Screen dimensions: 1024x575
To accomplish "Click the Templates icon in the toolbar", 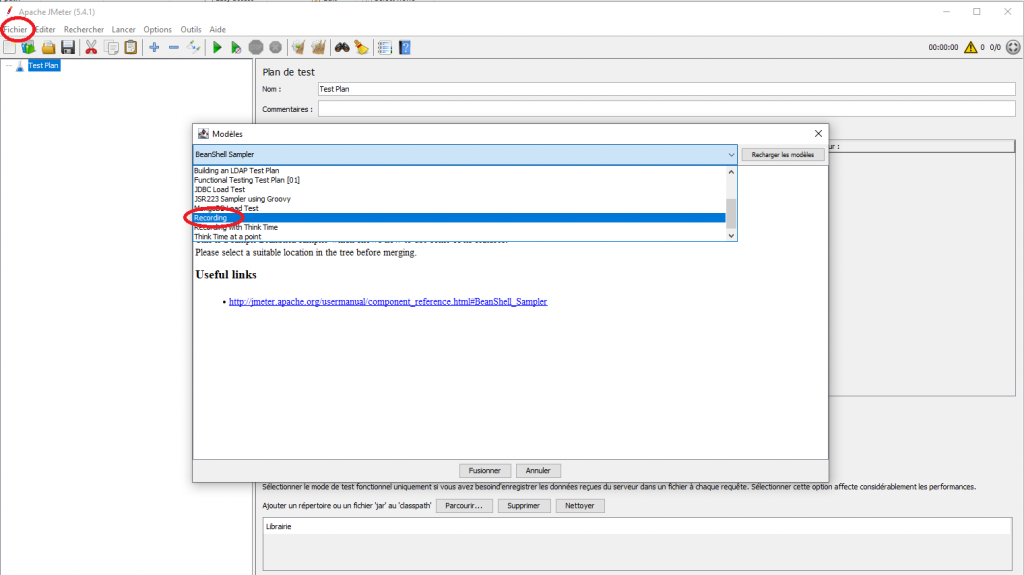I will [28, 47].
